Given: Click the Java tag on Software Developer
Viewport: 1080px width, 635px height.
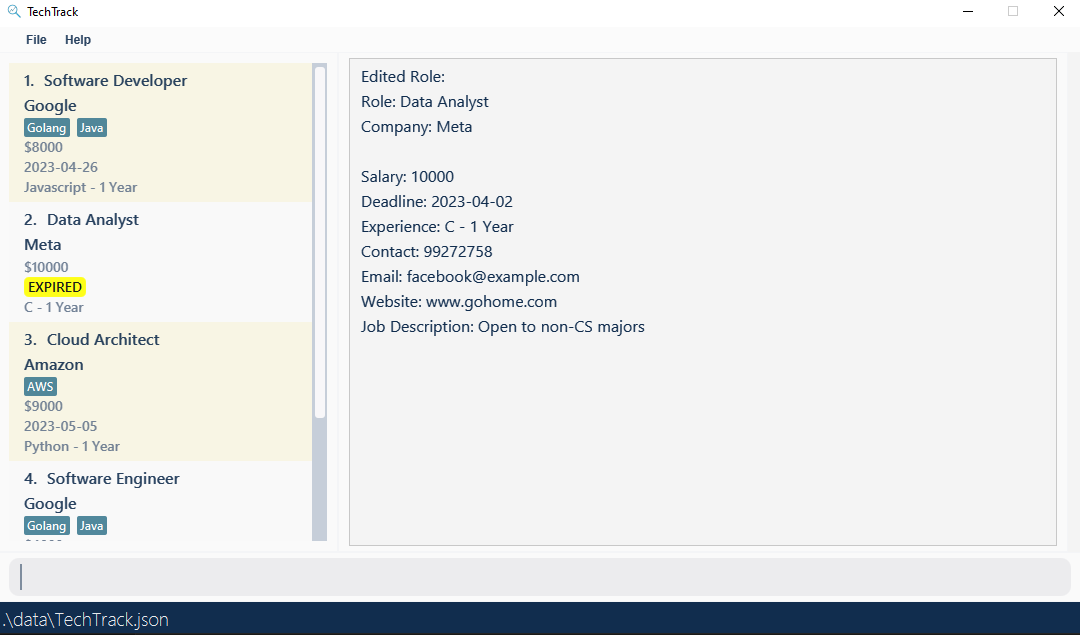Looking at the screenshot, I should pos(92,127).
